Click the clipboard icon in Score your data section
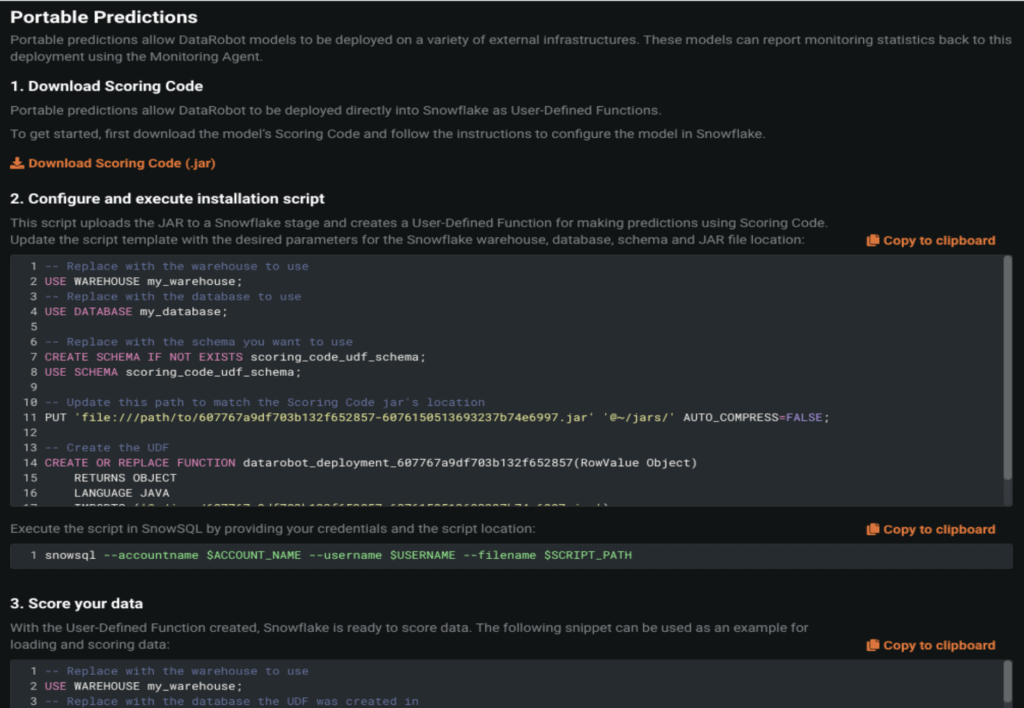 pos(872,645)
